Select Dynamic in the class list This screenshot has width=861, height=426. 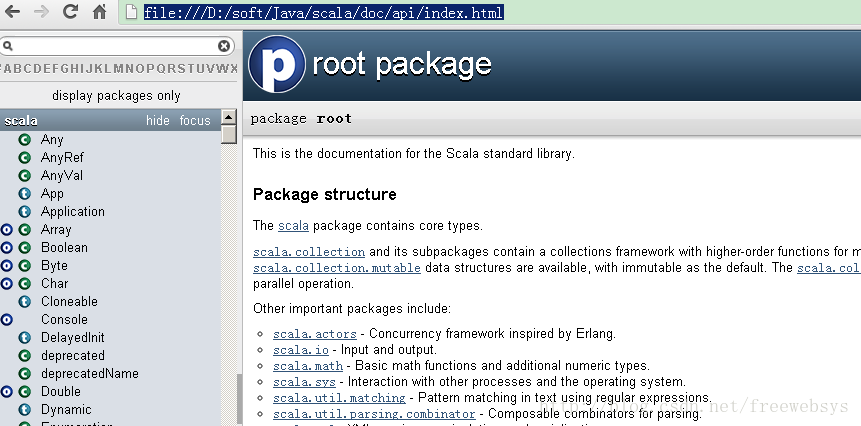point(66,410)
